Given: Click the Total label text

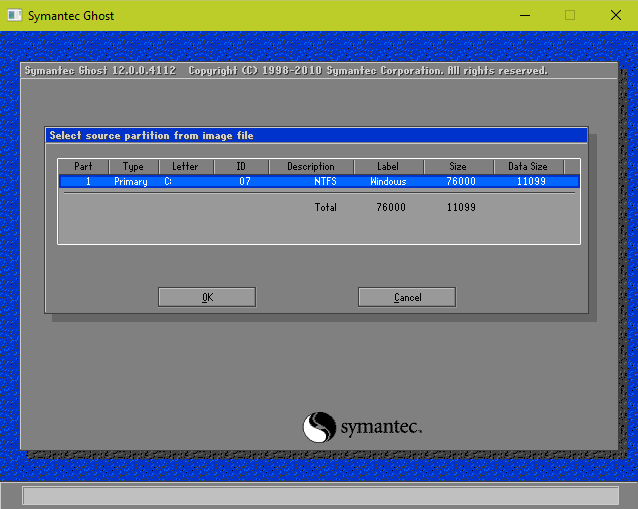Looking at the screenshot, I should [326, 207].
